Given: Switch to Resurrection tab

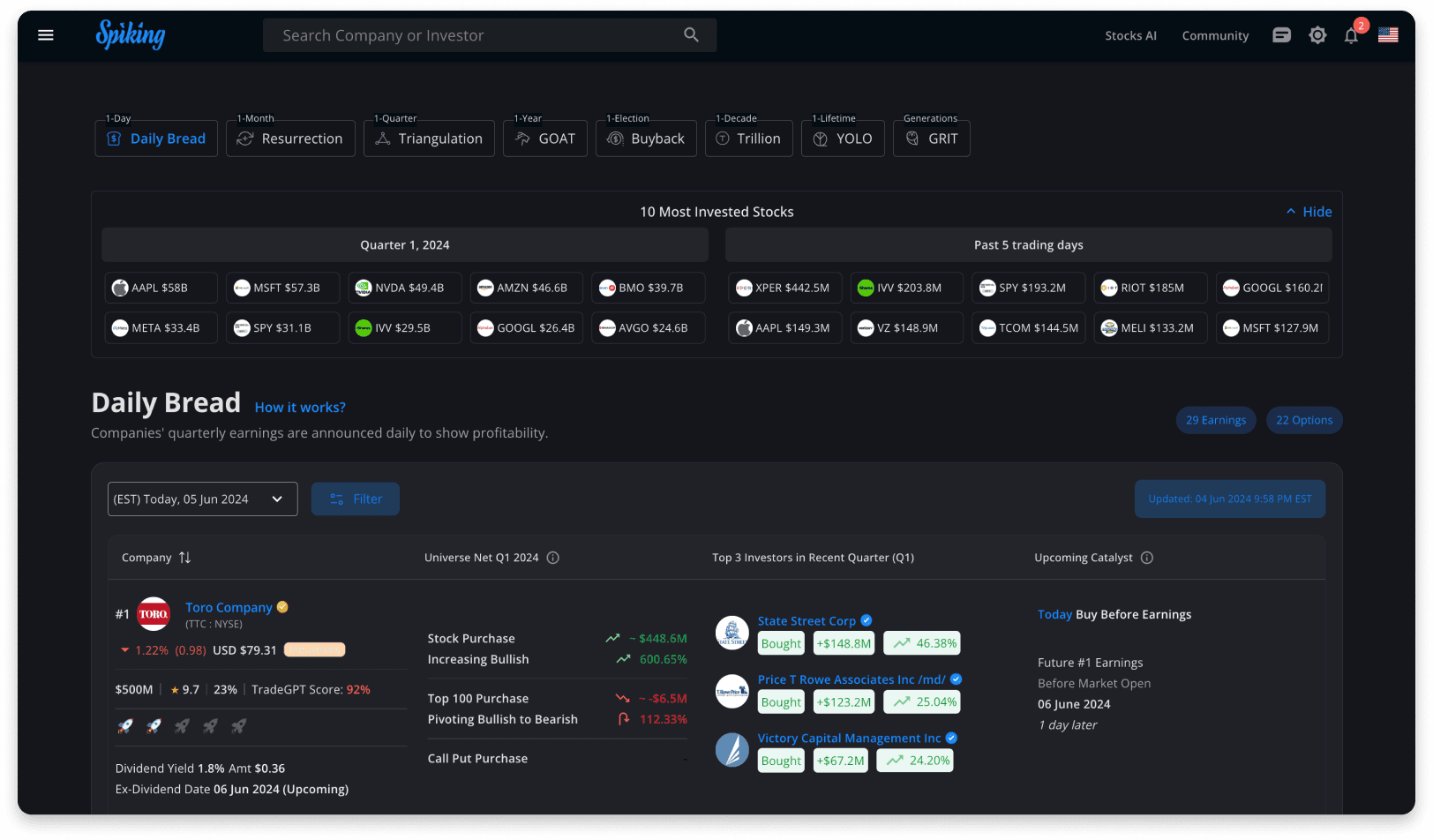Looking at the screenshot, I should coord(290,139).
